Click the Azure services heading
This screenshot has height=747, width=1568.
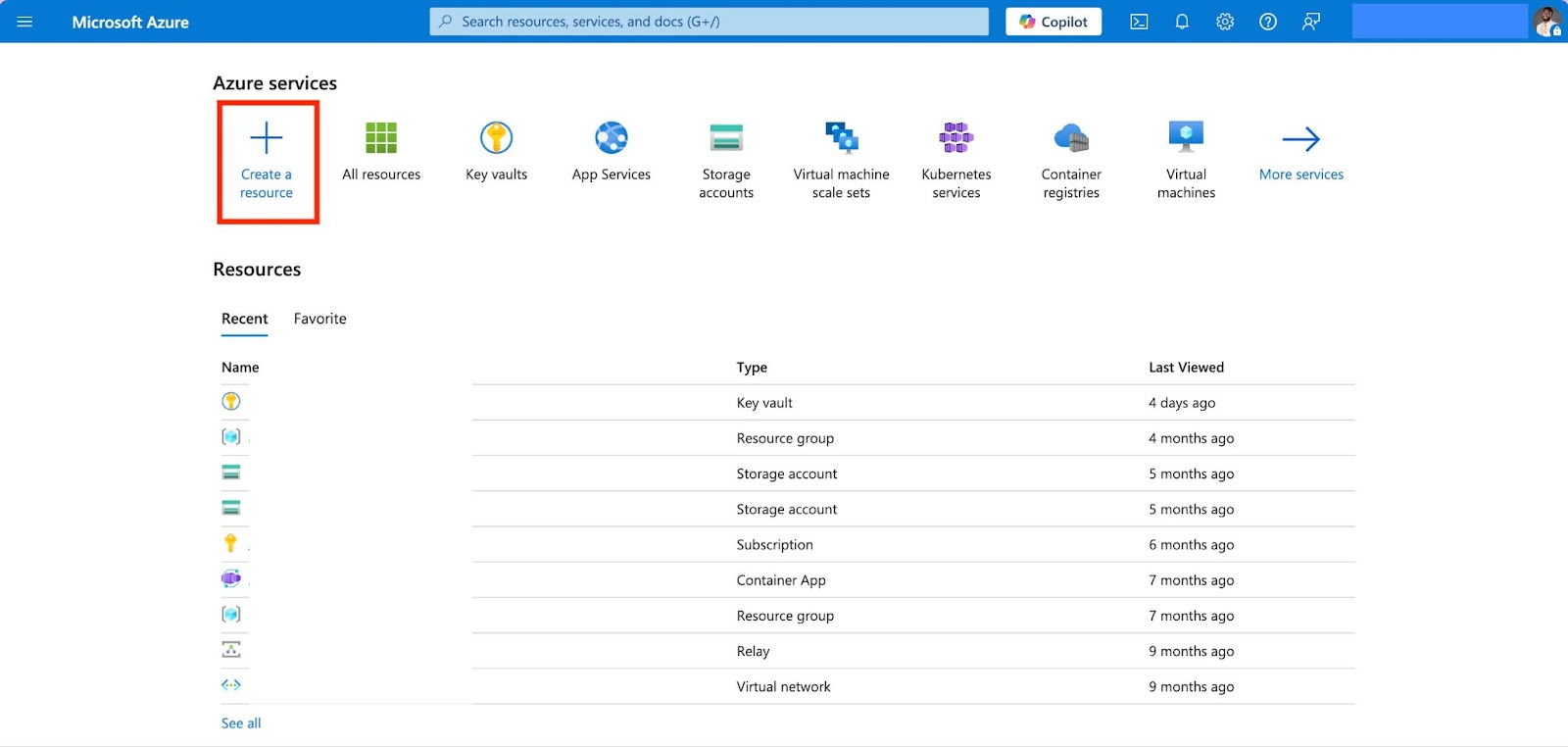[274, 83]
